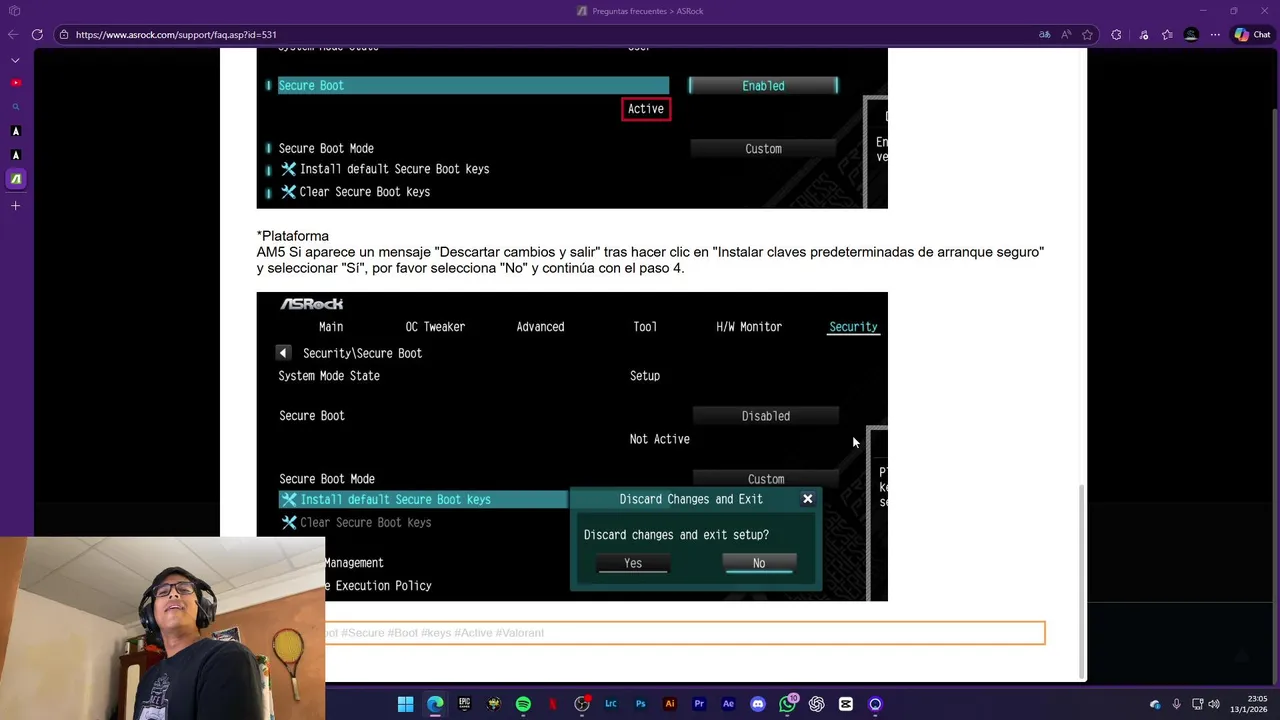This screenshot has width=1280, height=720.
Task: Open browser Extensions puzzle icon
Action: click(x=1116, y=34)
